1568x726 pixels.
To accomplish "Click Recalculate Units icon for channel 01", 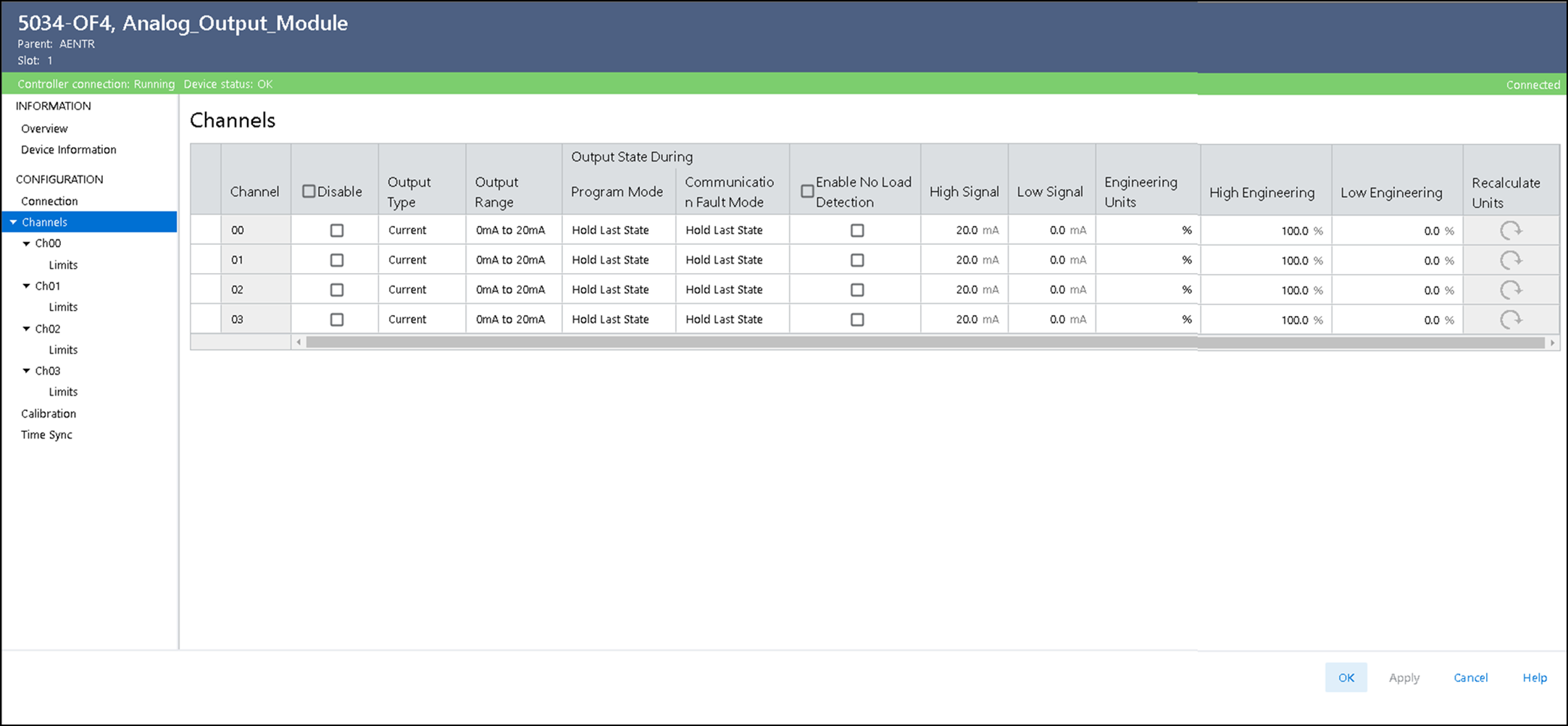I will pyautogui.click(x=1510, y=261).
